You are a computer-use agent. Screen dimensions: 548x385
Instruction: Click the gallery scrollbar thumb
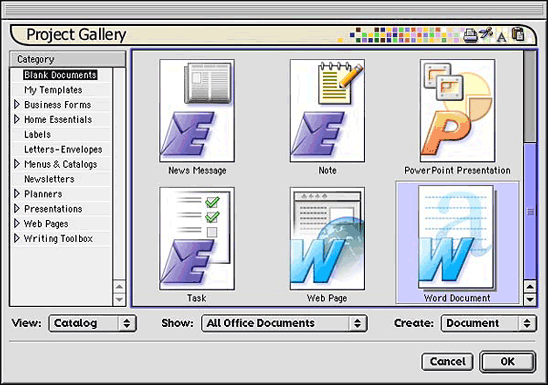tap(530, 212)
